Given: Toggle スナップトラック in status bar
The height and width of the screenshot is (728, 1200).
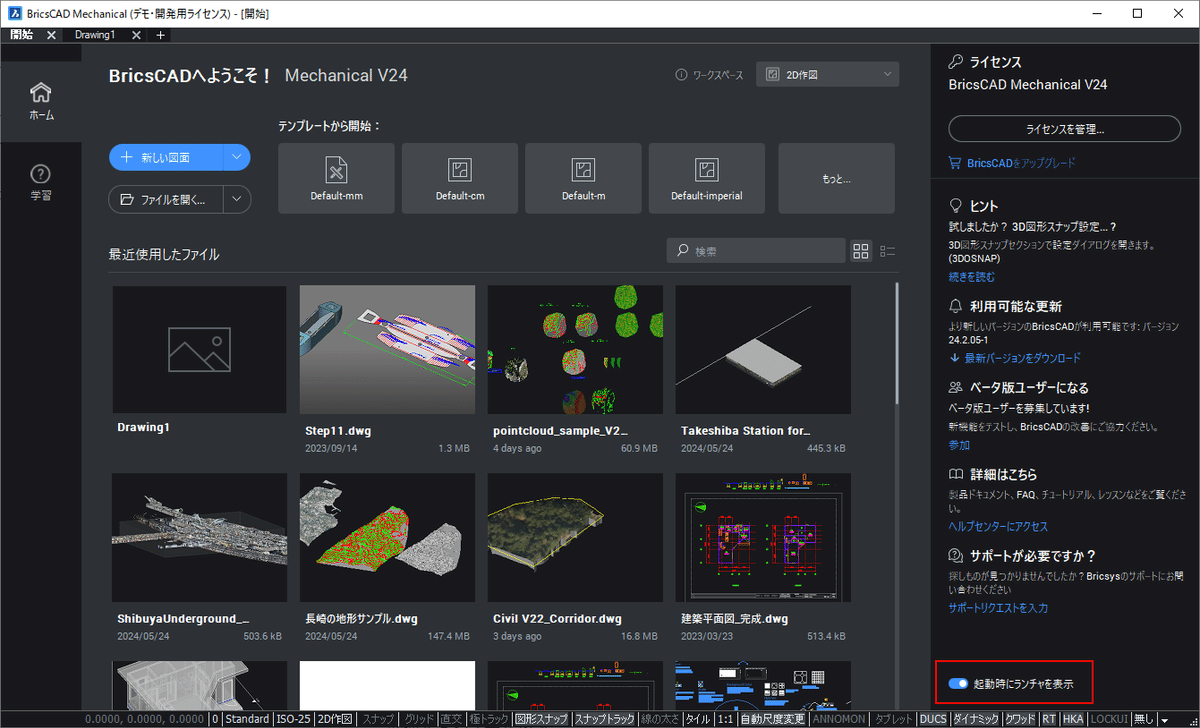Looking at the screenshot, I should pyautogui.click(x=604, y=719).
